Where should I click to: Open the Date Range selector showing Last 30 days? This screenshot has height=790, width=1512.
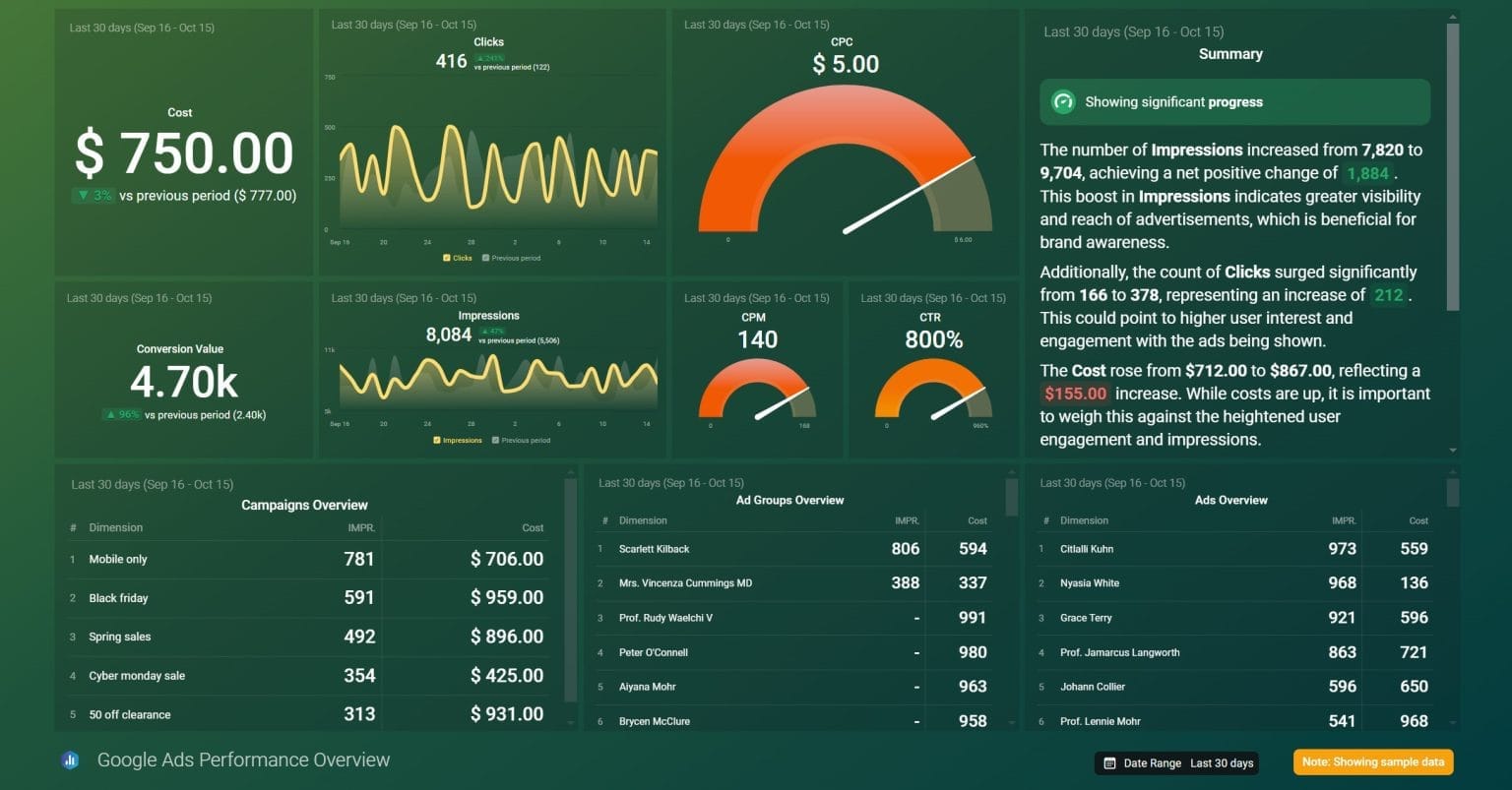point(1176,762)
